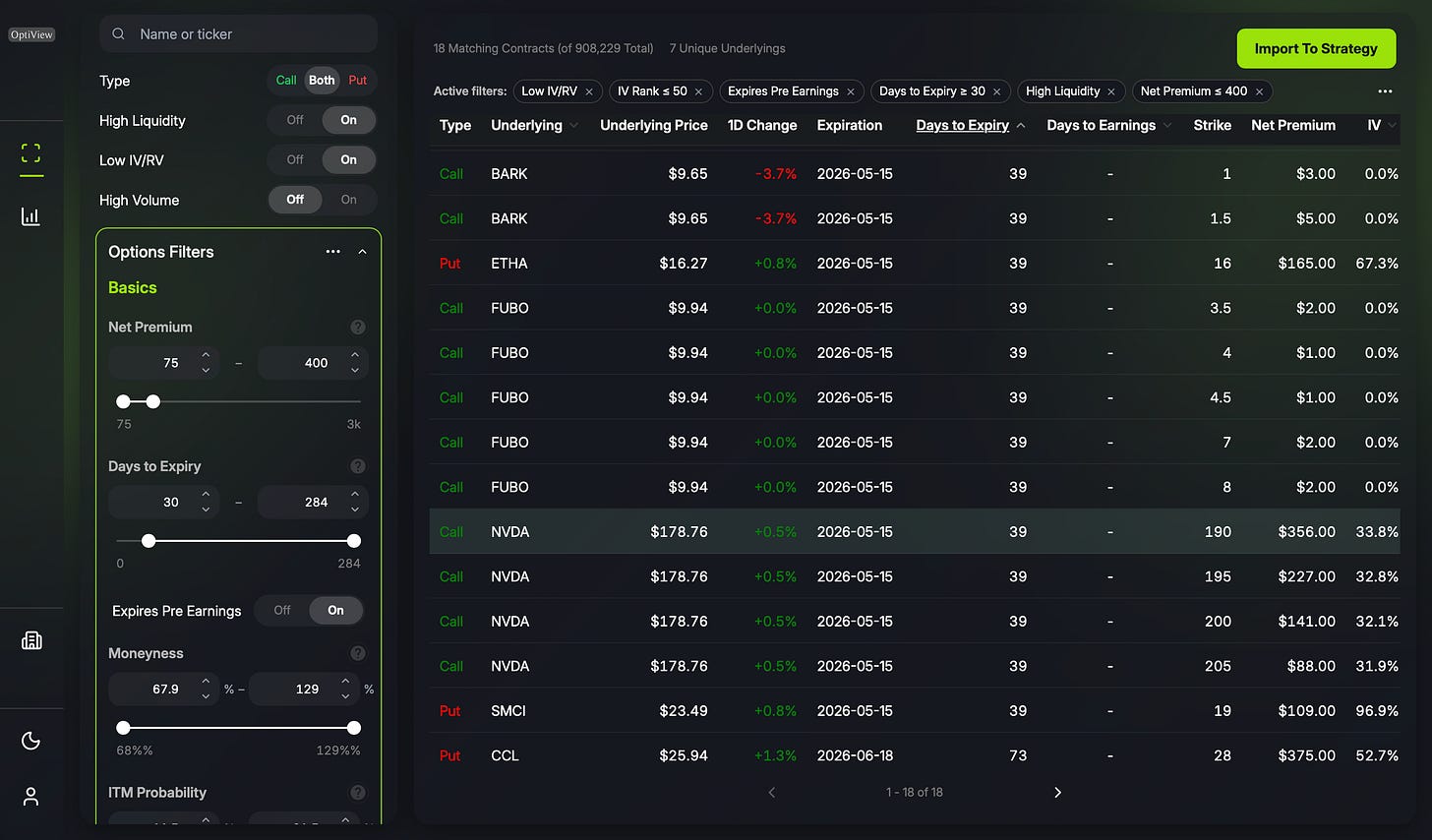The height and width of the screenshot is (840, 1432).
Task: Click Days to Expiry maximum stepper
Action: coord(355,503)
